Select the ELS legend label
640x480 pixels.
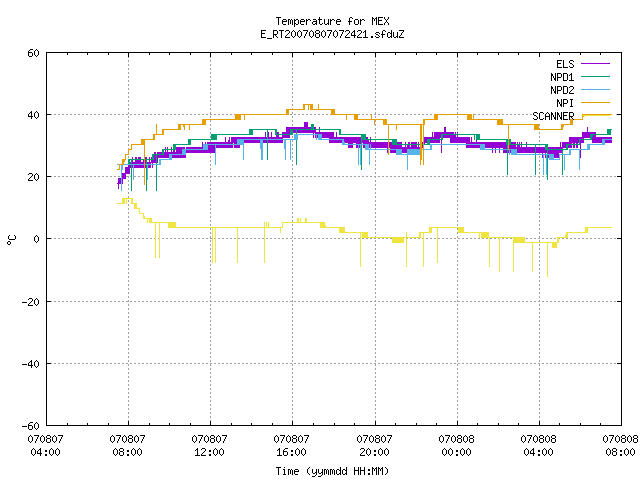[x=565, y=64]
